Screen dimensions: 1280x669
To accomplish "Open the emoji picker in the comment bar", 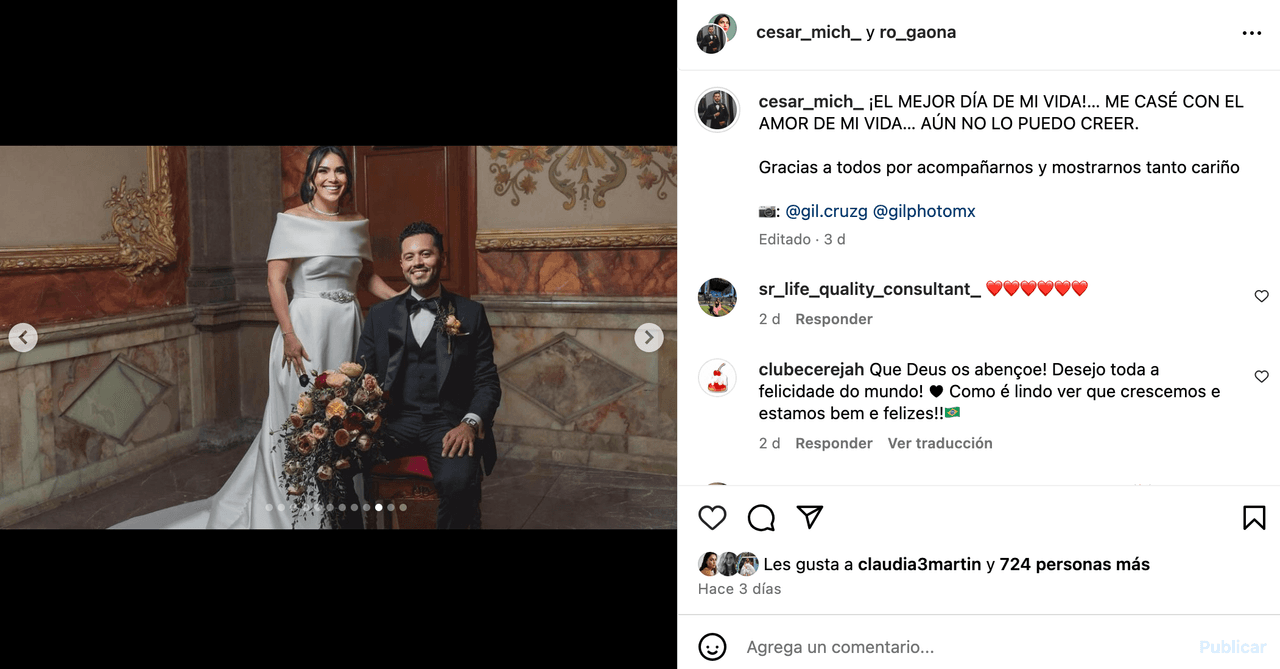I will coord(712,646).
